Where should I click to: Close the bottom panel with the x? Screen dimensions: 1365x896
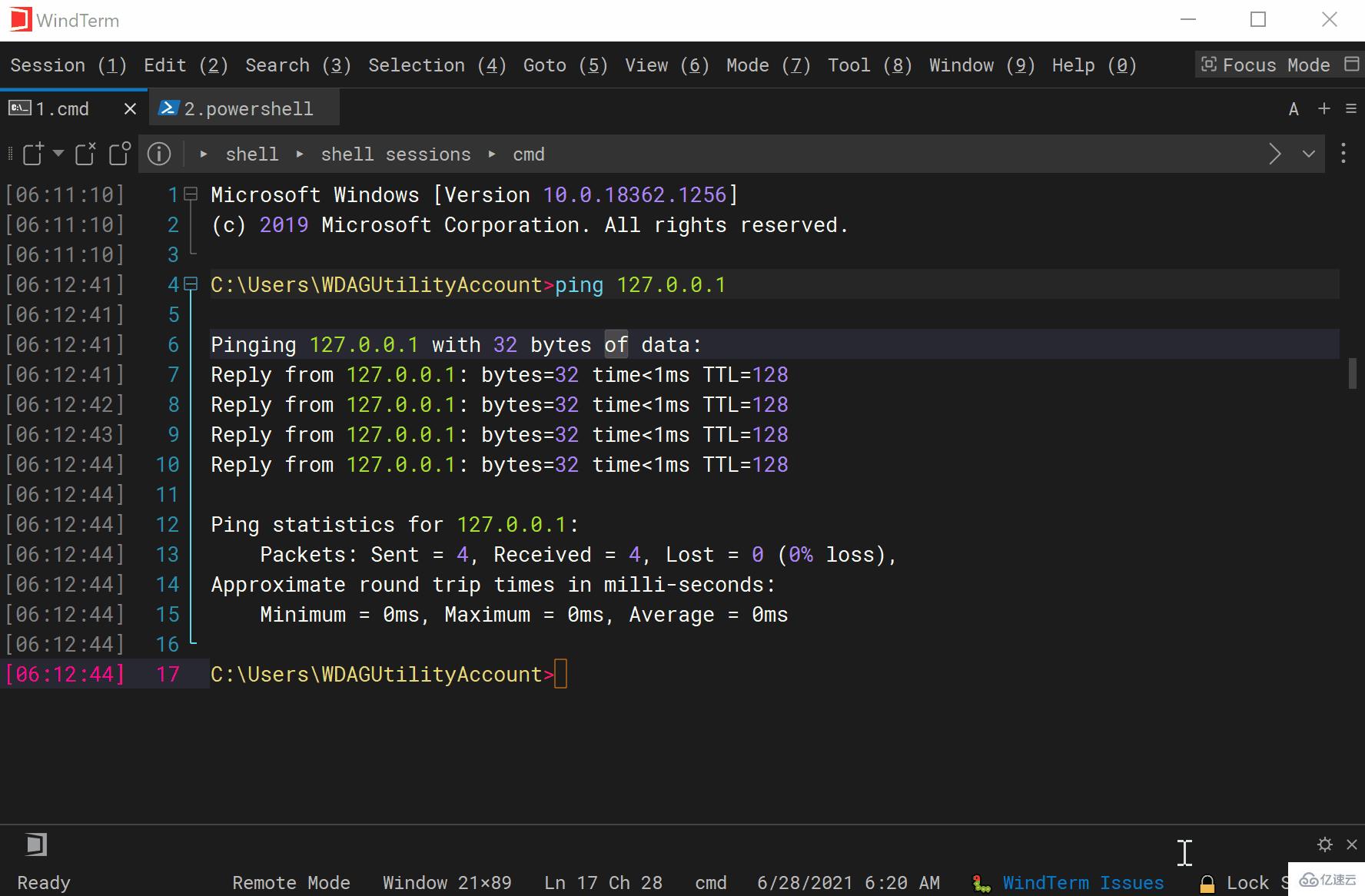point(1352,845)
